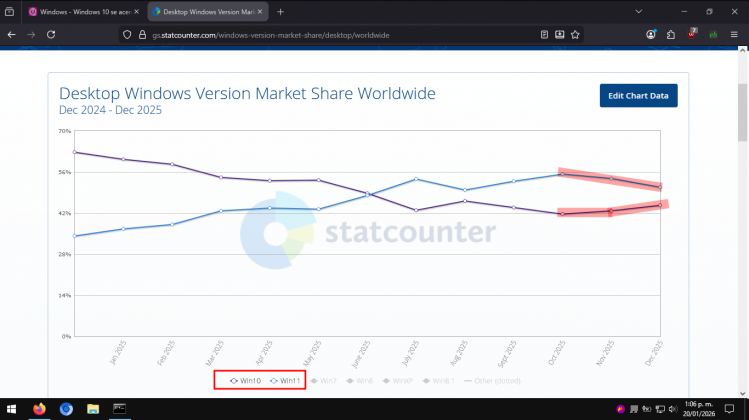Open the Firefox account icon

652,34
